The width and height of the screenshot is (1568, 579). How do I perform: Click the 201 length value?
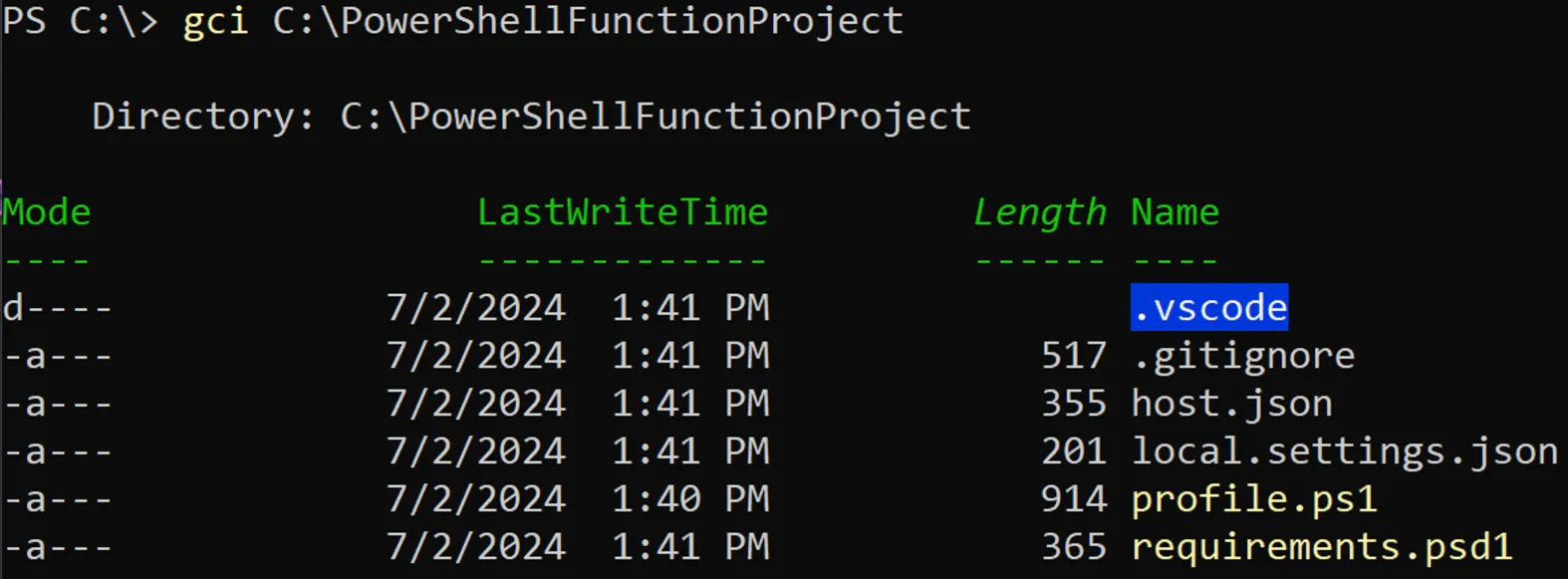(x=1073, y=451)
